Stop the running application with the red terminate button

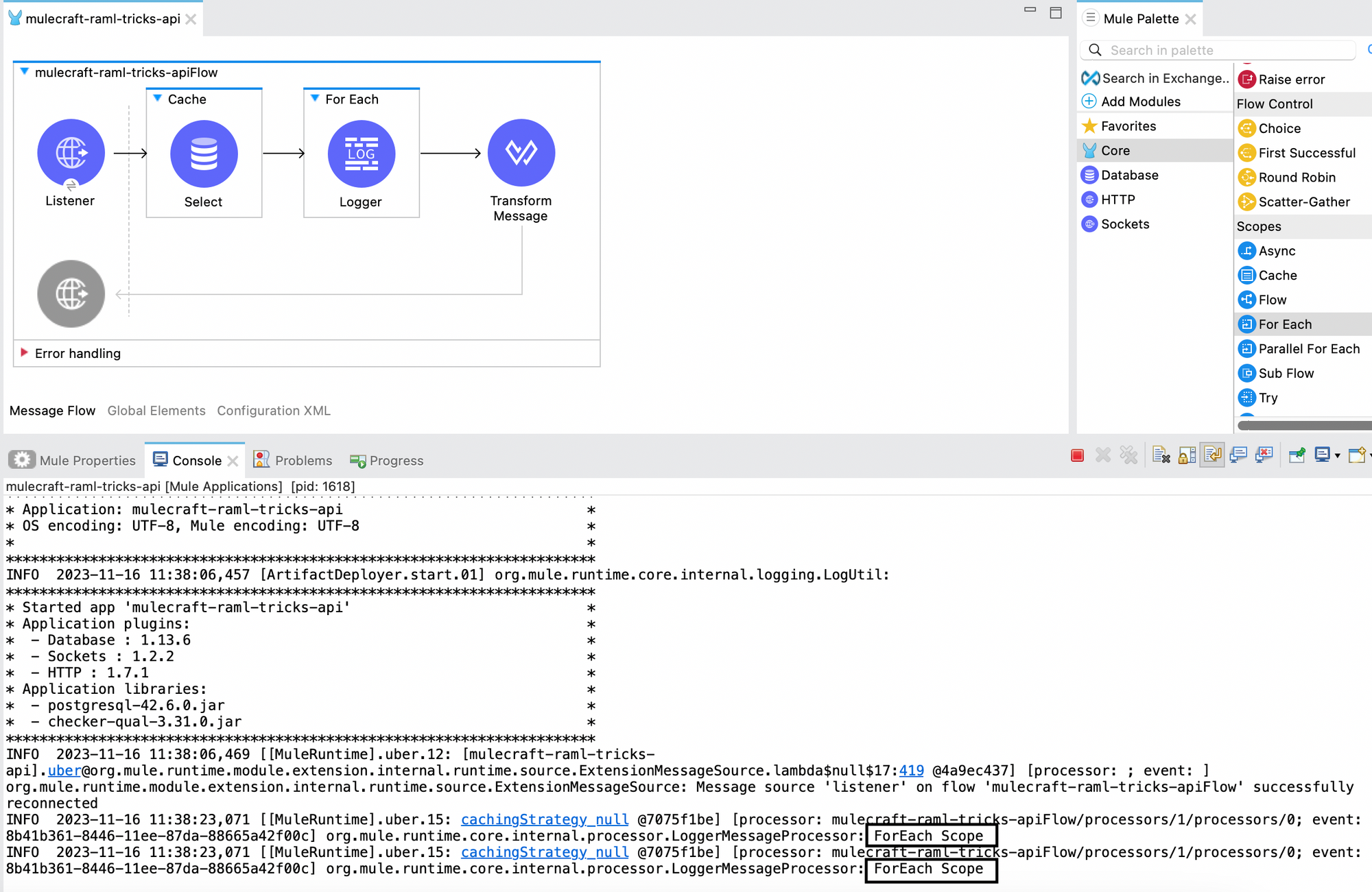point(1077,456)
